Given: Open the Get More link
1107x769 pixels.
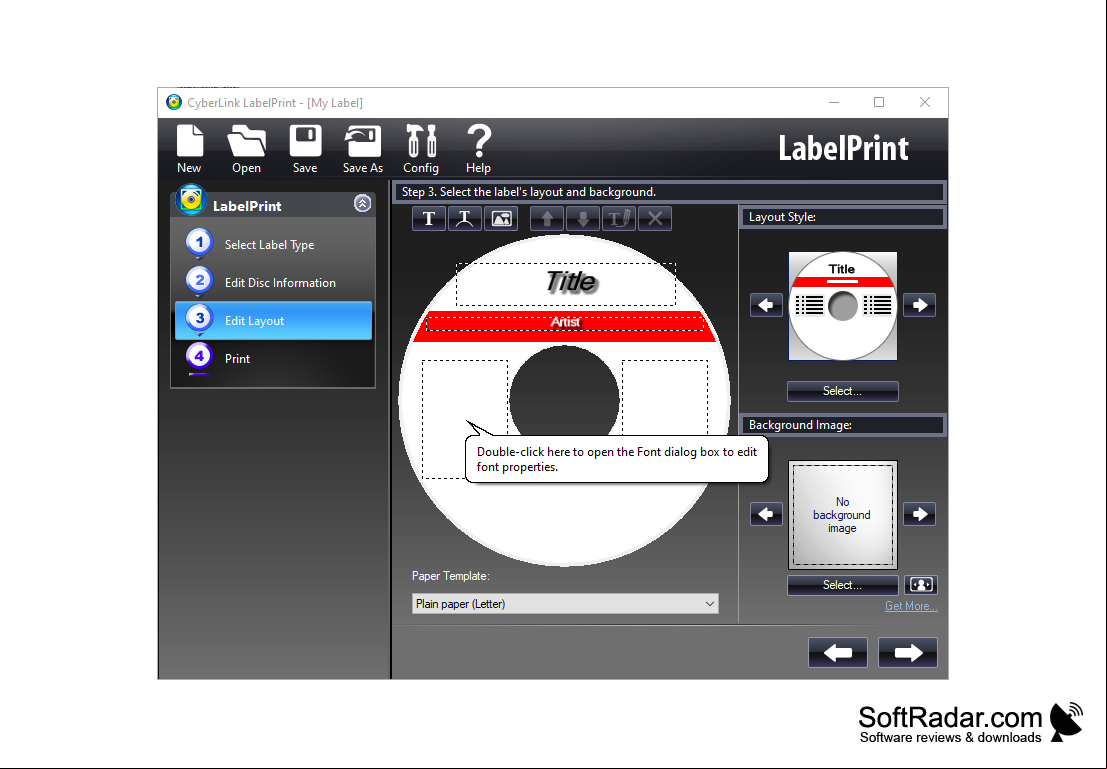Looking at the screenshot, I should point(911,606).
